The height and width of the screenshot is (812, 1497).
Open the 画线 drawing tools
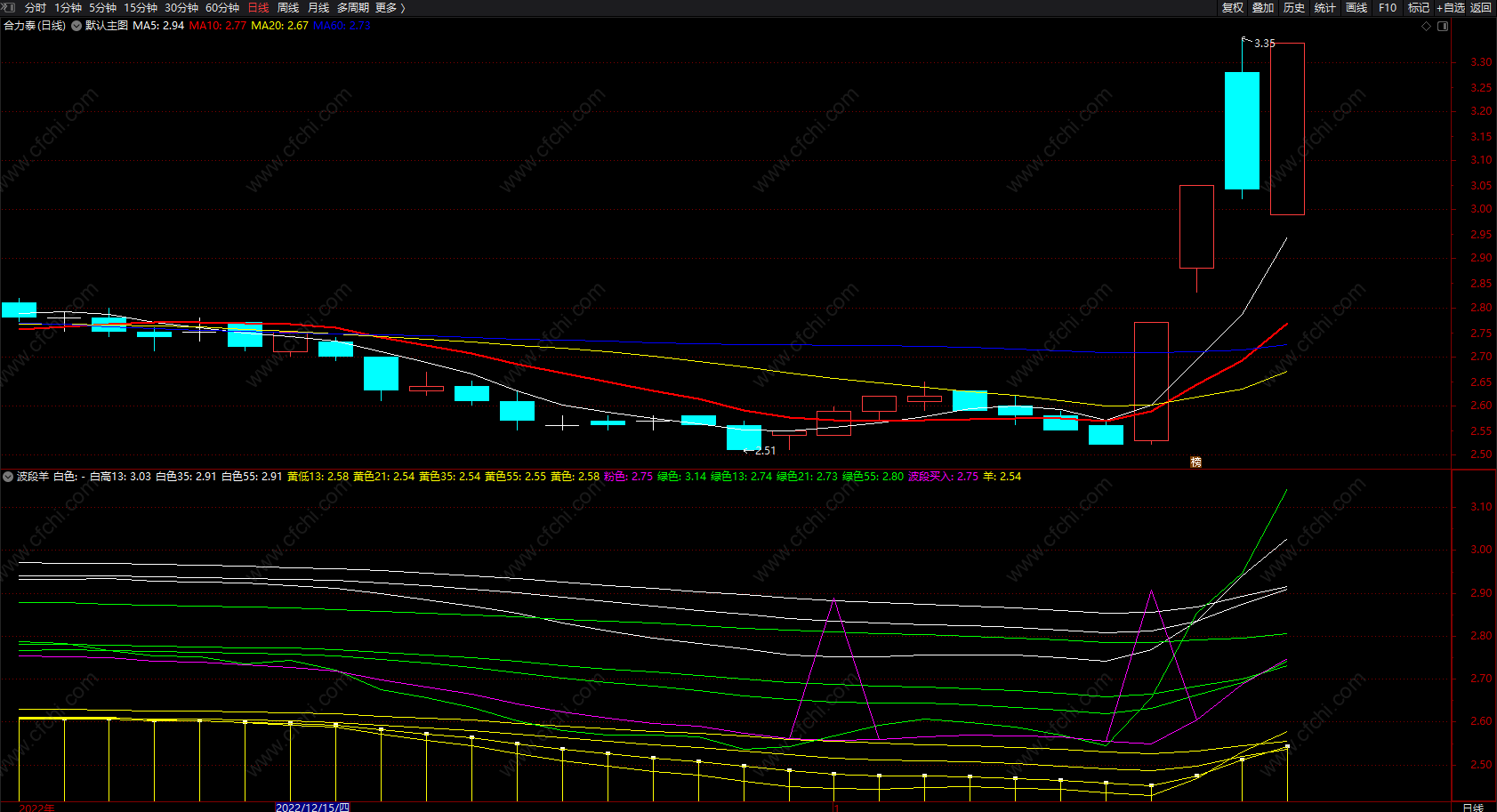click(1356, 7)
